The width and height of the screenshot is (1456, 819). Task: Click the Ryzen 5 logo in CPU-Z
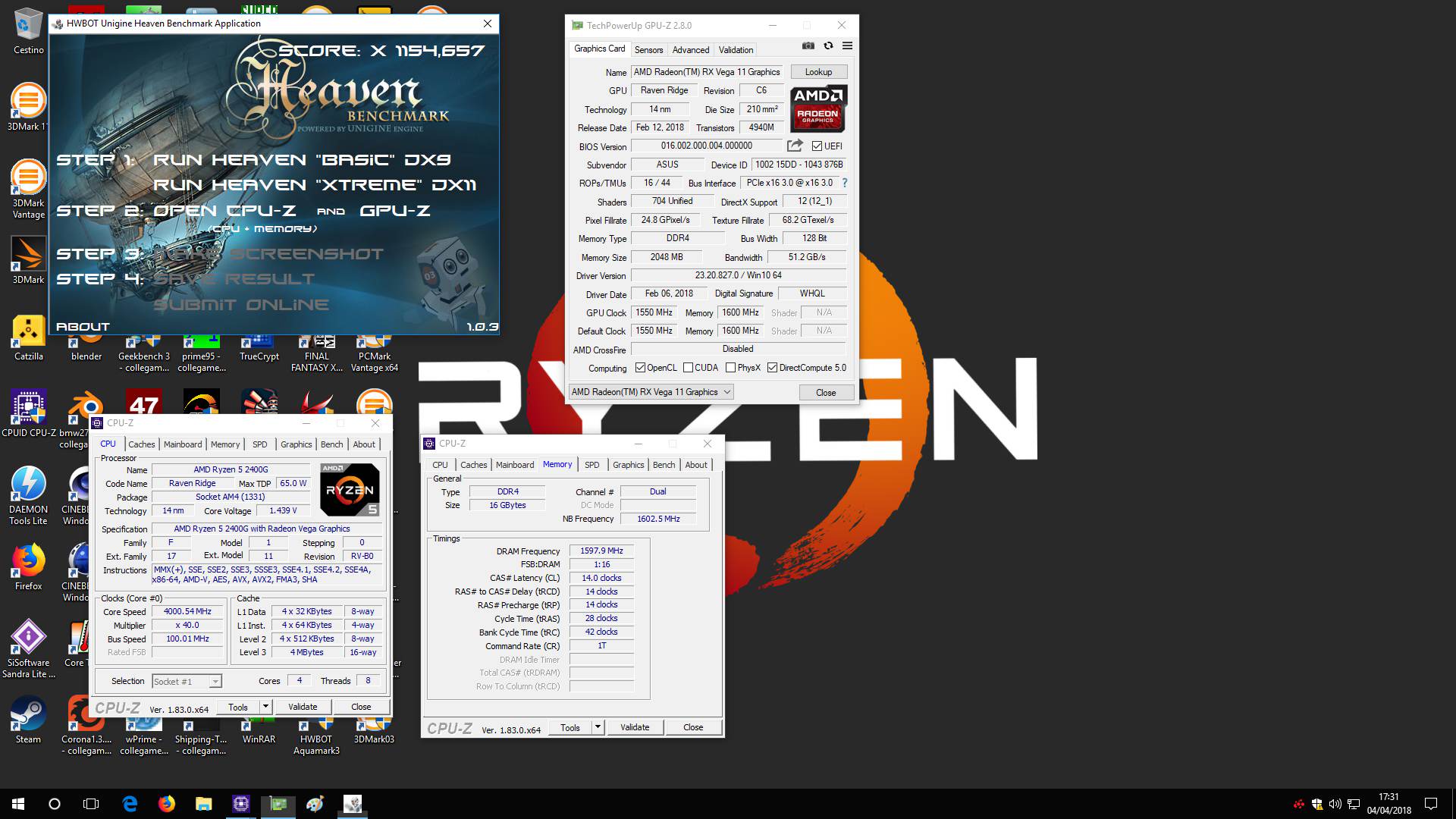(x=350, y=490)
